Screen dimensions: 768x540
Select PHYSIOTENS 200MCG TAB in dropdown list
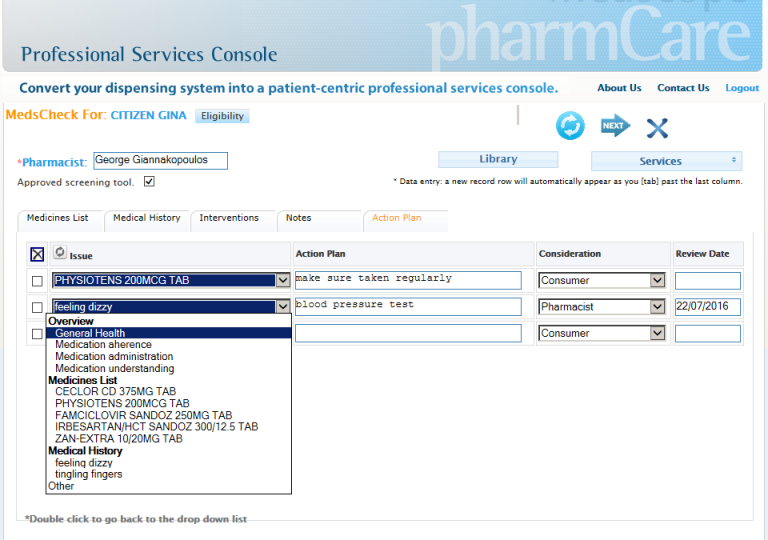coord(169,403)
